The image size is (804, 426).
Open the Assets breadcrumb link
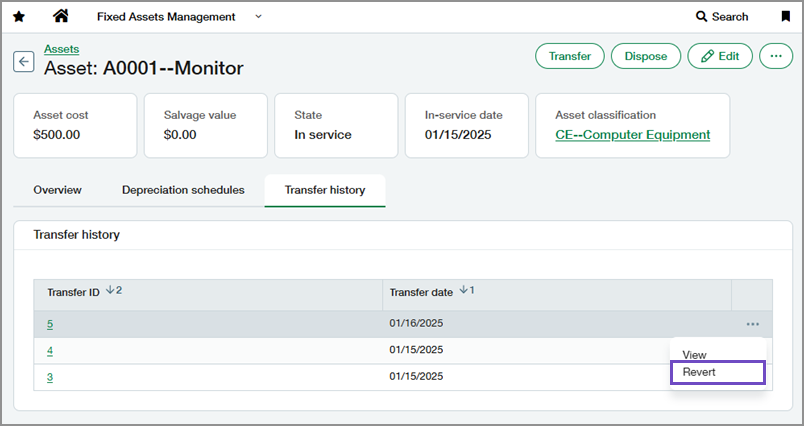[x=61, y=49]
